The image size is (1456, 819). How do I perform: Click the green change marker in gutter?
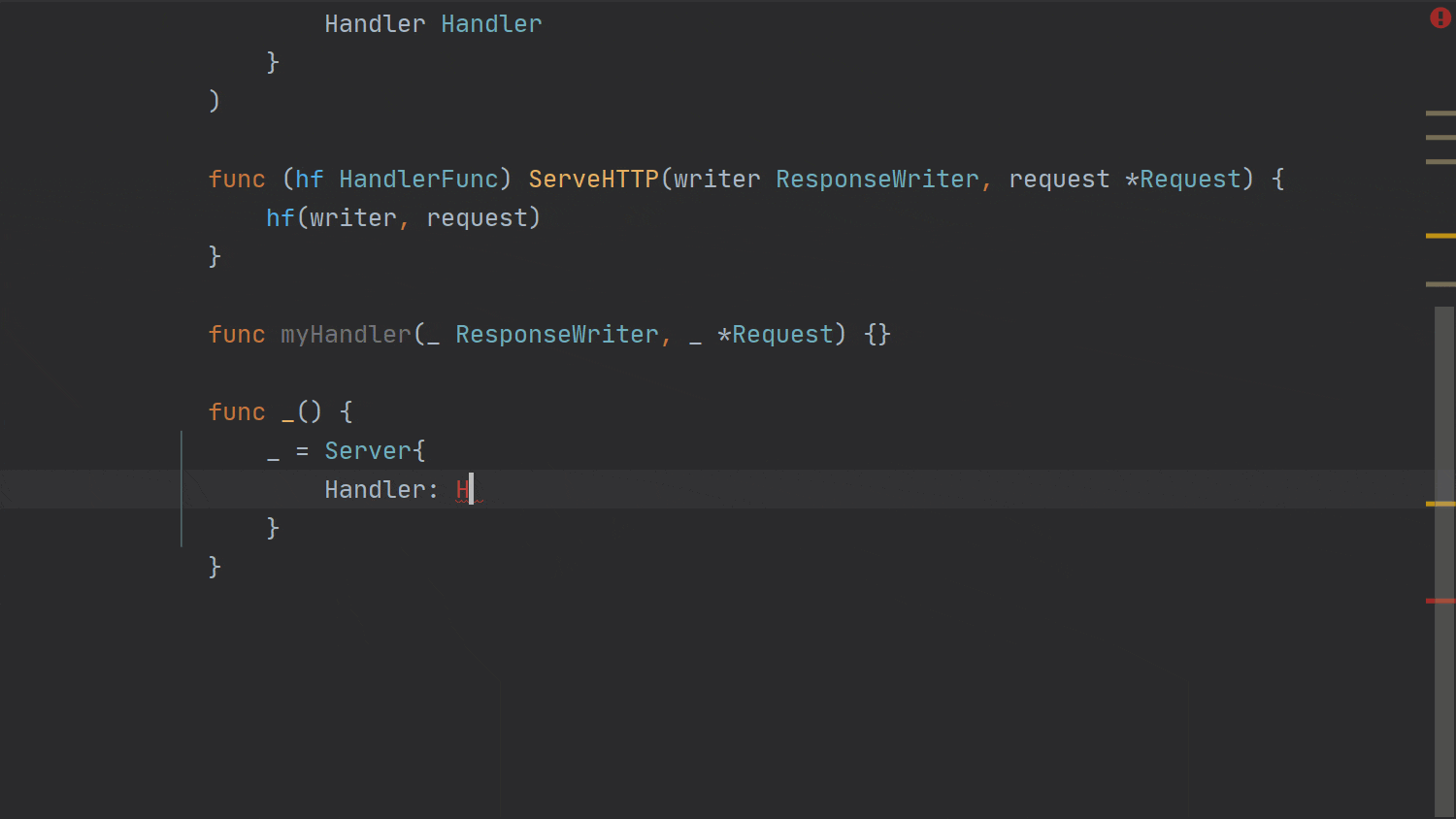tap(182, 489)
